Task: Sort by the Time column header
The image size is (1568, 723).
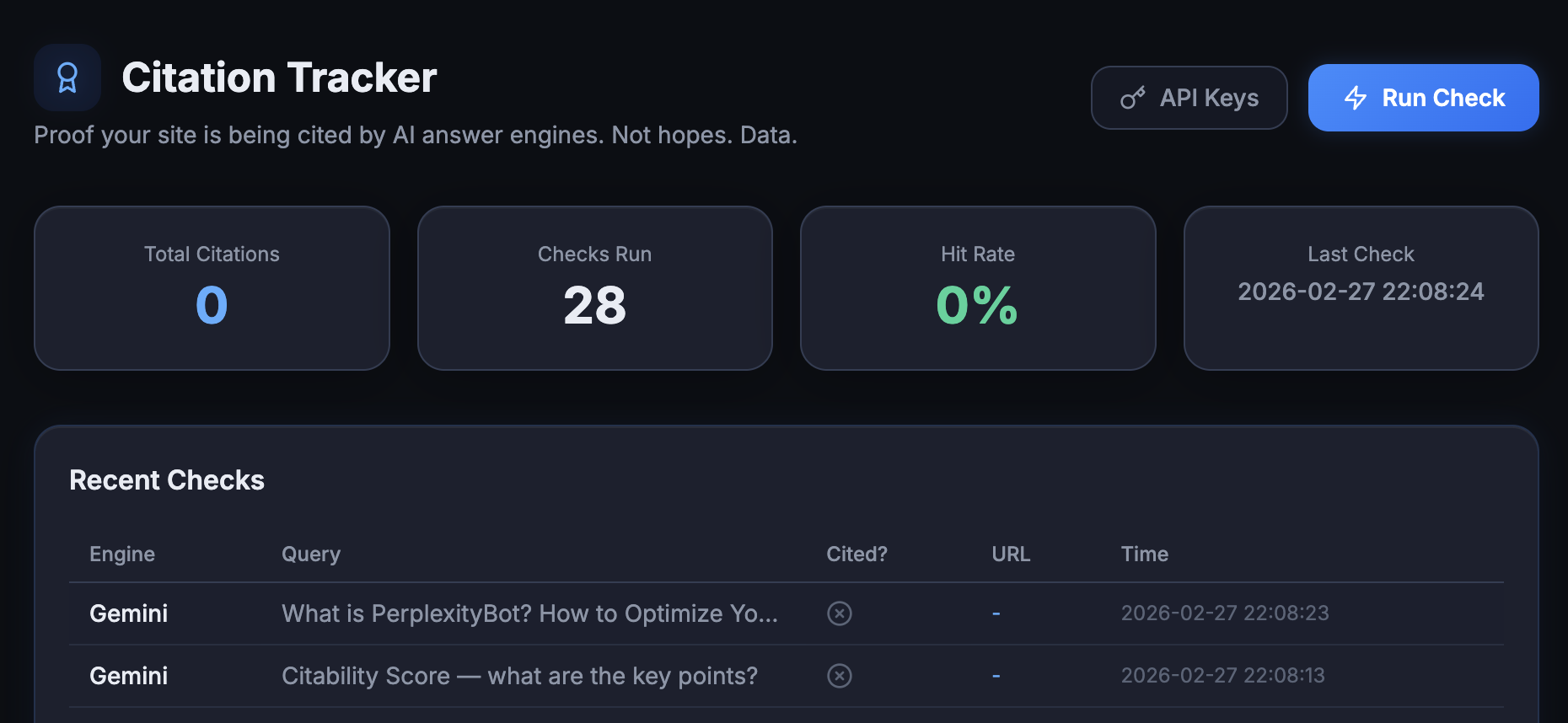Action: 1144,554
